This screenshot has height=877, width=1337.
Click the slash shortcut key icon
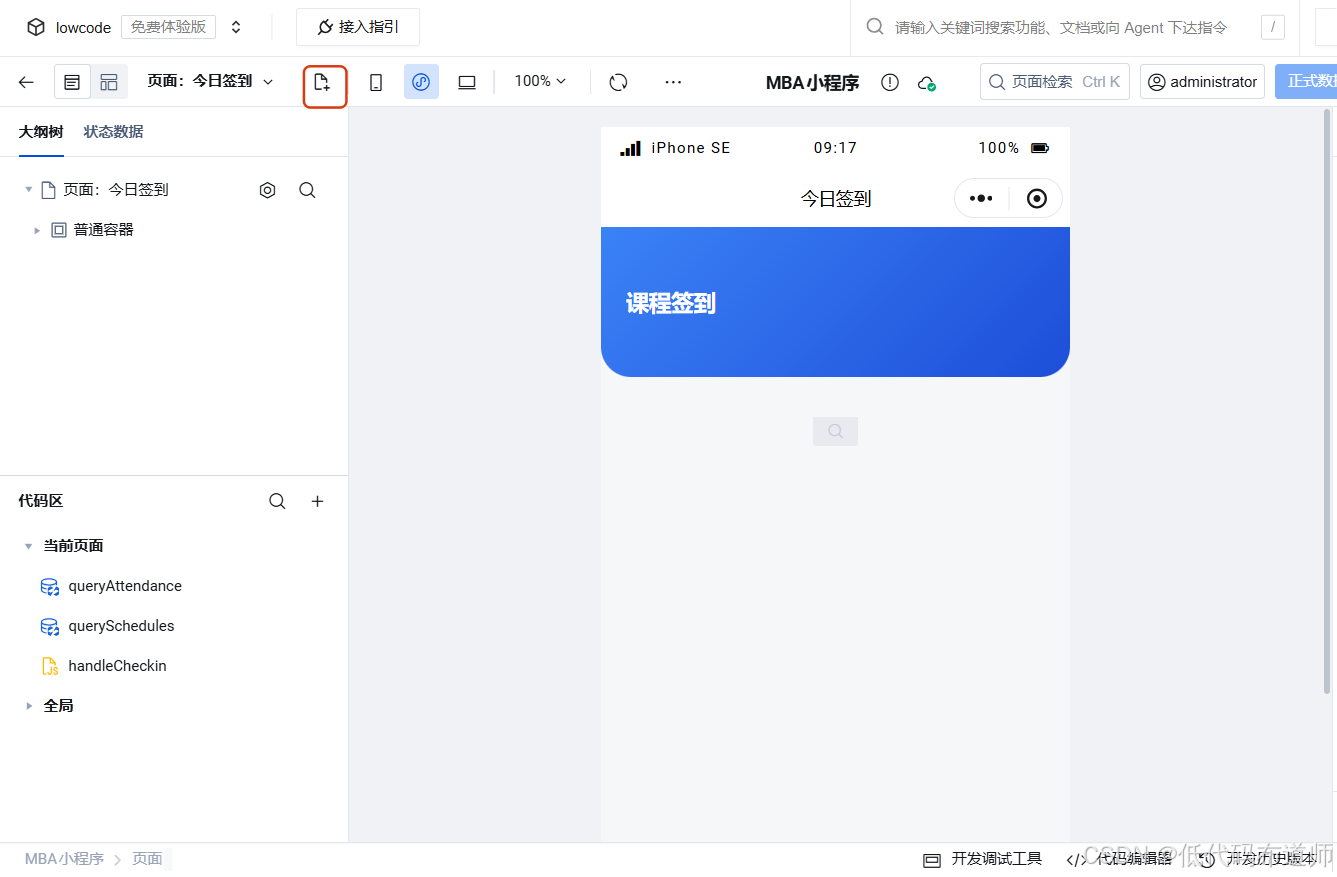click(1272, 28)
